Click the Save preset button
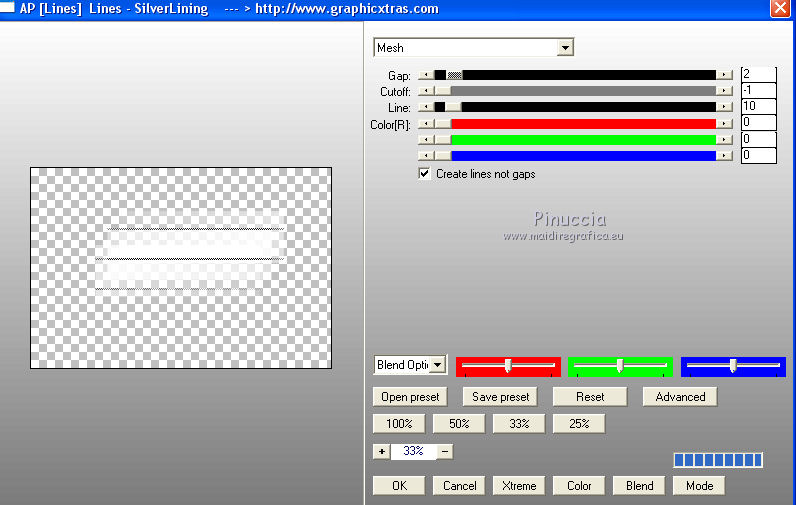The image size is (796, 505). coord(500,397)
